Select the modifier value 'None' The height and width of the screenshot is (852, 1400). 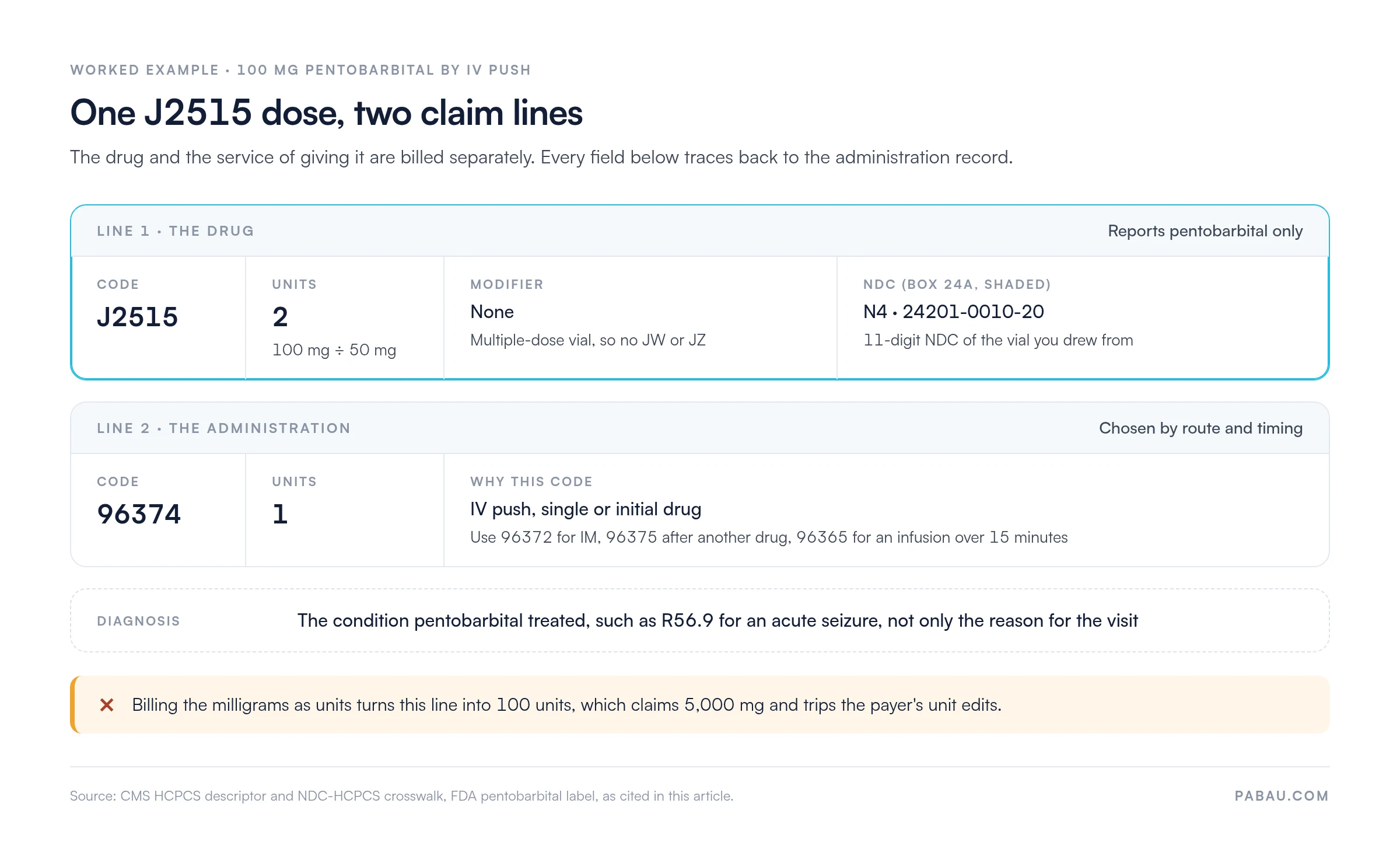tap(492, 312)
